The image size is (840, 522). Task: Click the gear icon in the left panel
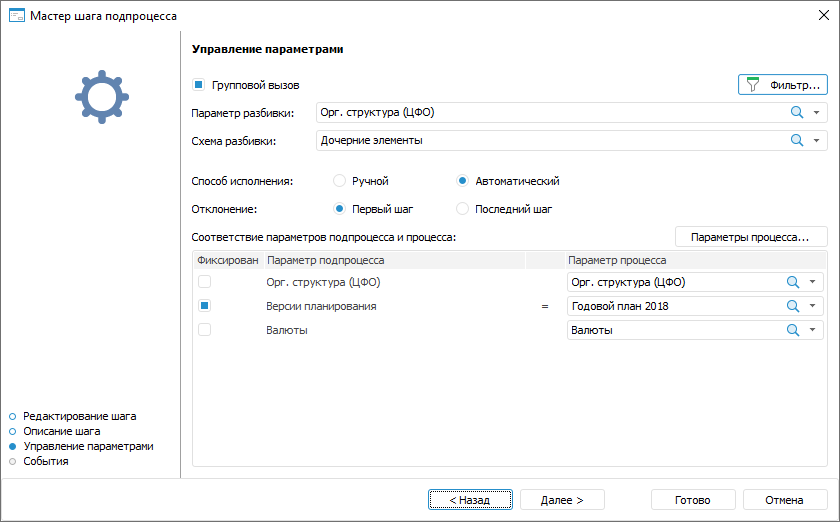99,98
